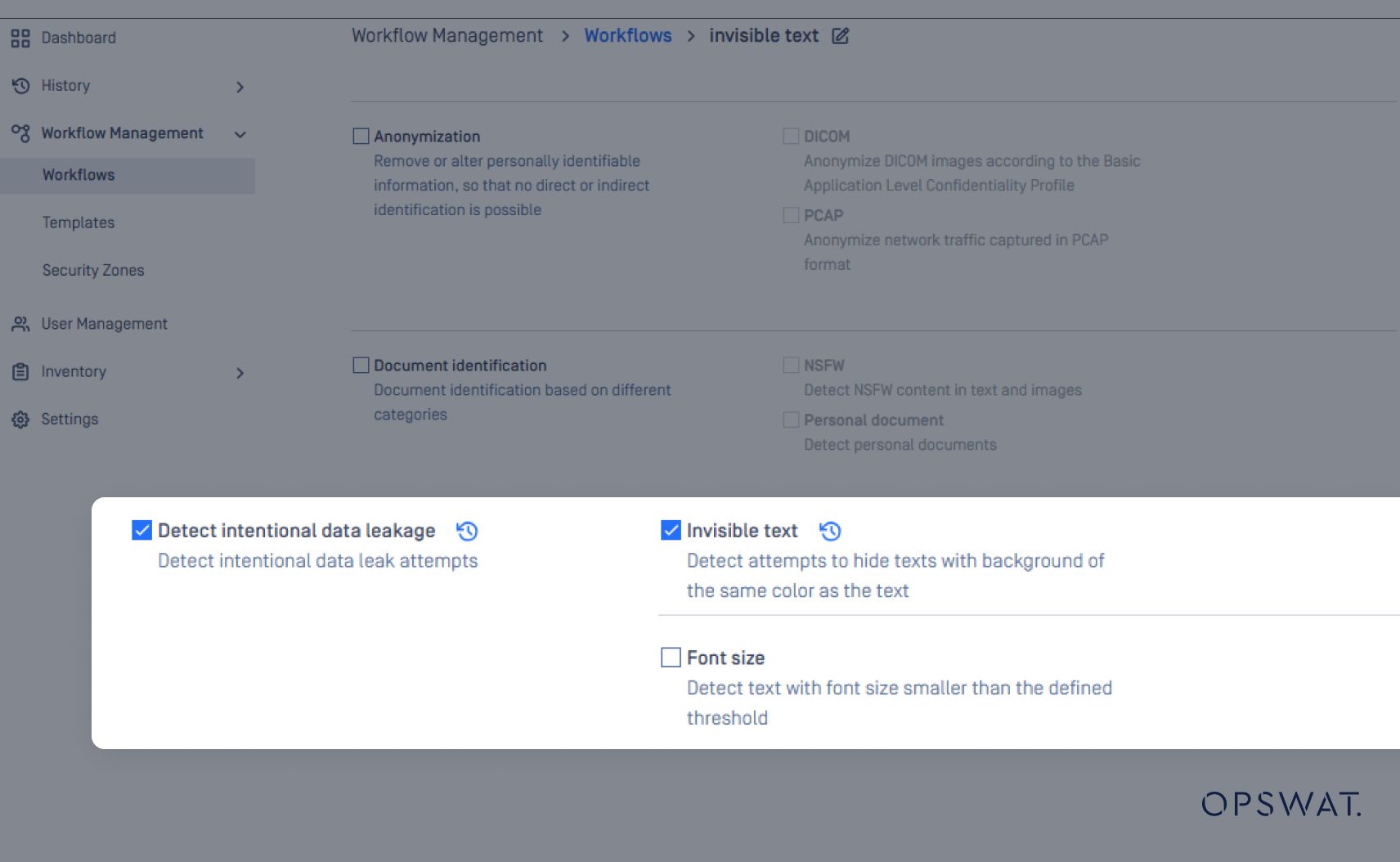The width and height of the screenshot is (1400, 862).
Task: Open the Dashboard grid icon
Action: (x=20, y=38)
